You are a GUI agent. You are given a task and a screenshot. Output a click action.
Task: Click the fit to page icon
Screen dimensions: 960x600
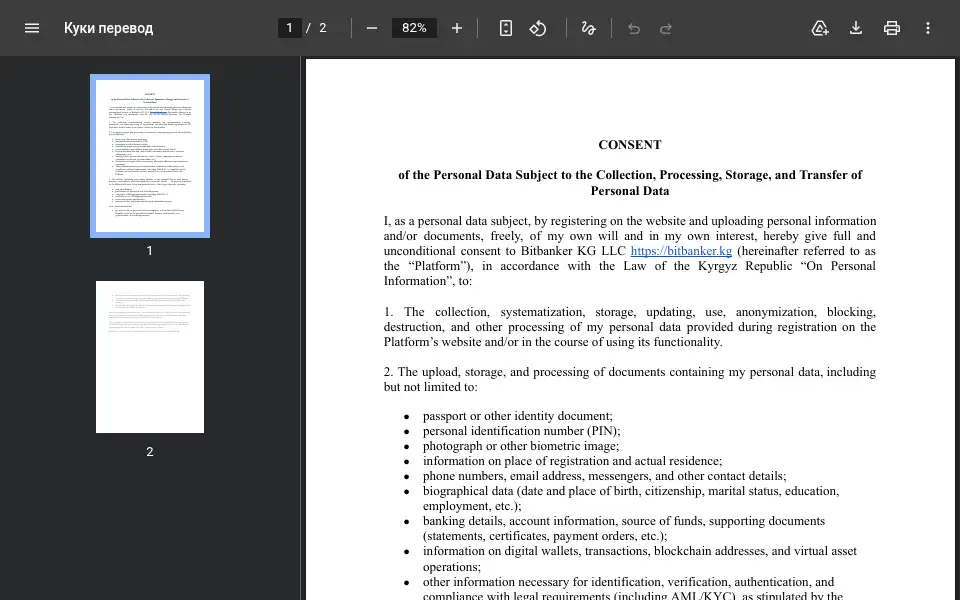coord(506,28)
